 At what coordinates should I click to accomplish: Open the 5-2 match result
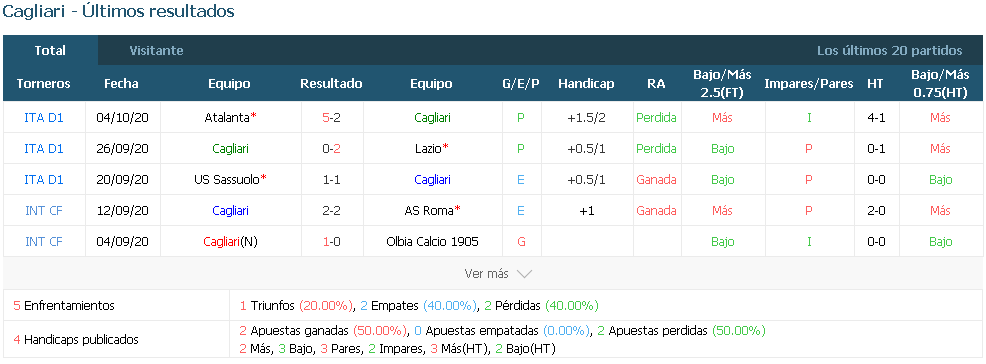[x=331, y=118]
